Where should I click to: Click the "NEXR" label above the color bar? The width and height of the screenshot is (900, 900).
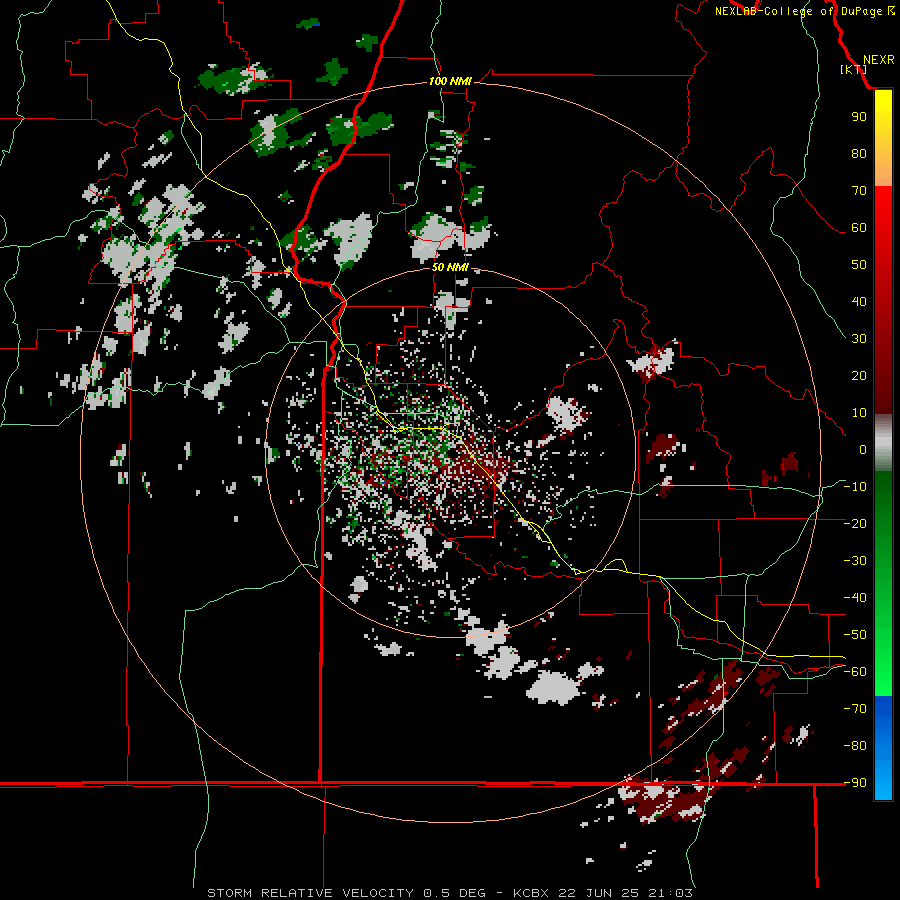(878, 60)
